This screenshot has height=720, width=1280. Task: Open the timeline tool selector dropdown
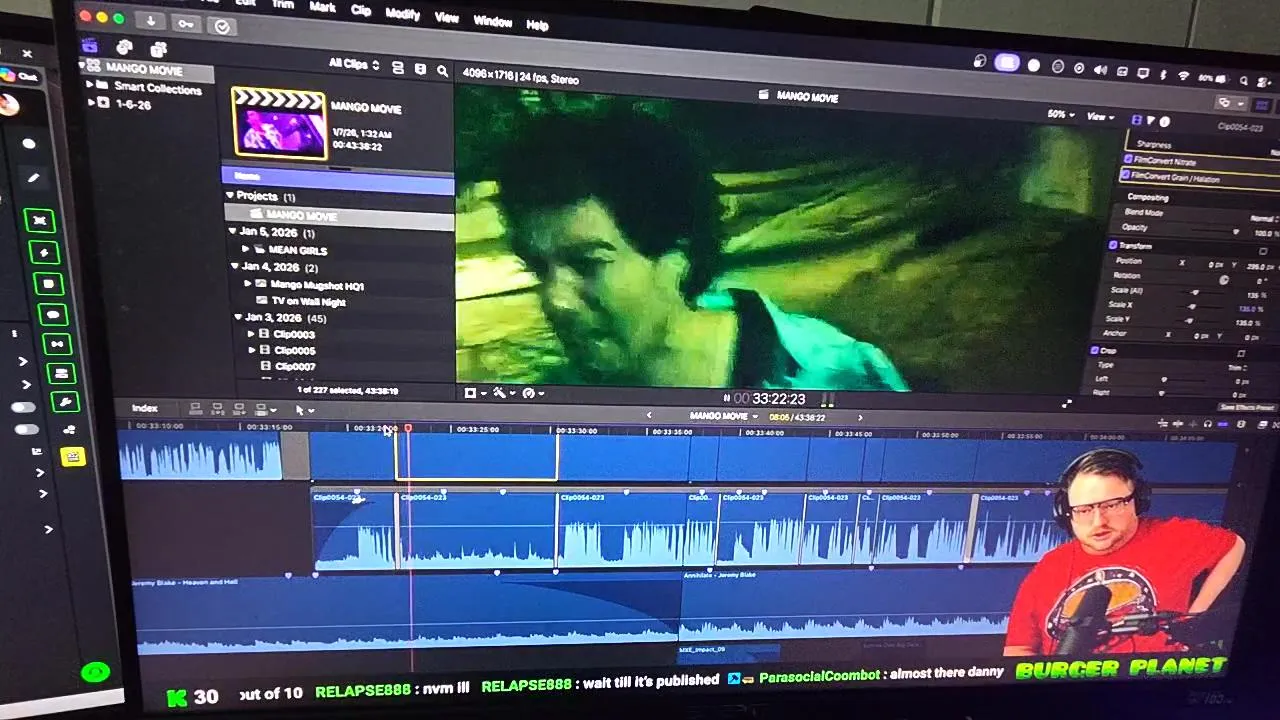tap(305, 409)
